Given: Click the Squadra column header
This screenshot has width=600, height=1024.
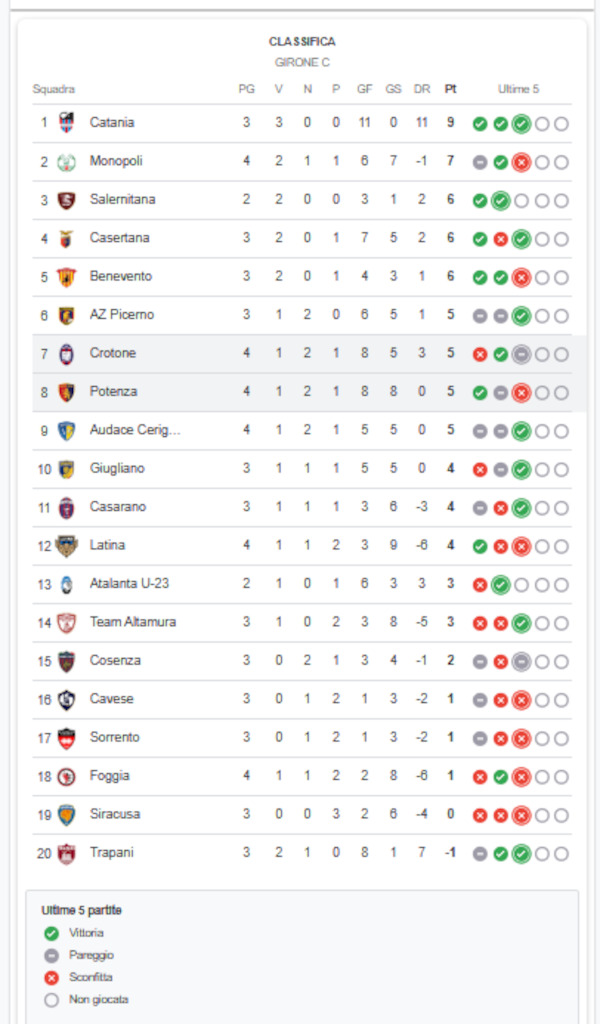Looking at the screenshot, I should 54,89.
